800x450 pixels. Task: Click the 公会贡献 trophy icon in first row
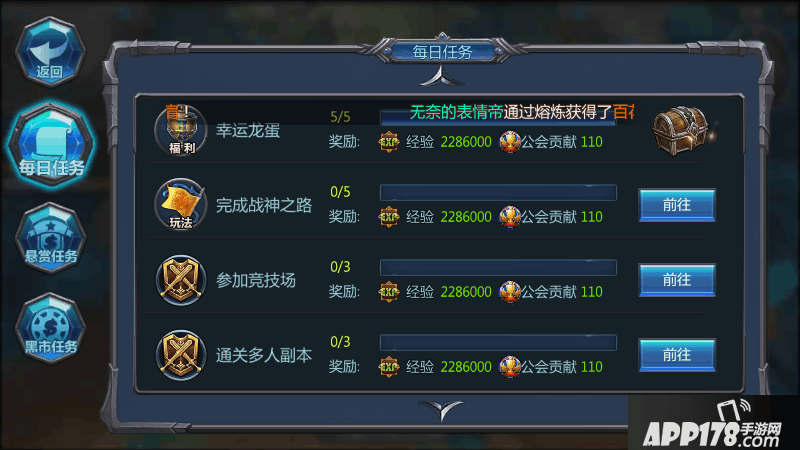click(509, 142)
